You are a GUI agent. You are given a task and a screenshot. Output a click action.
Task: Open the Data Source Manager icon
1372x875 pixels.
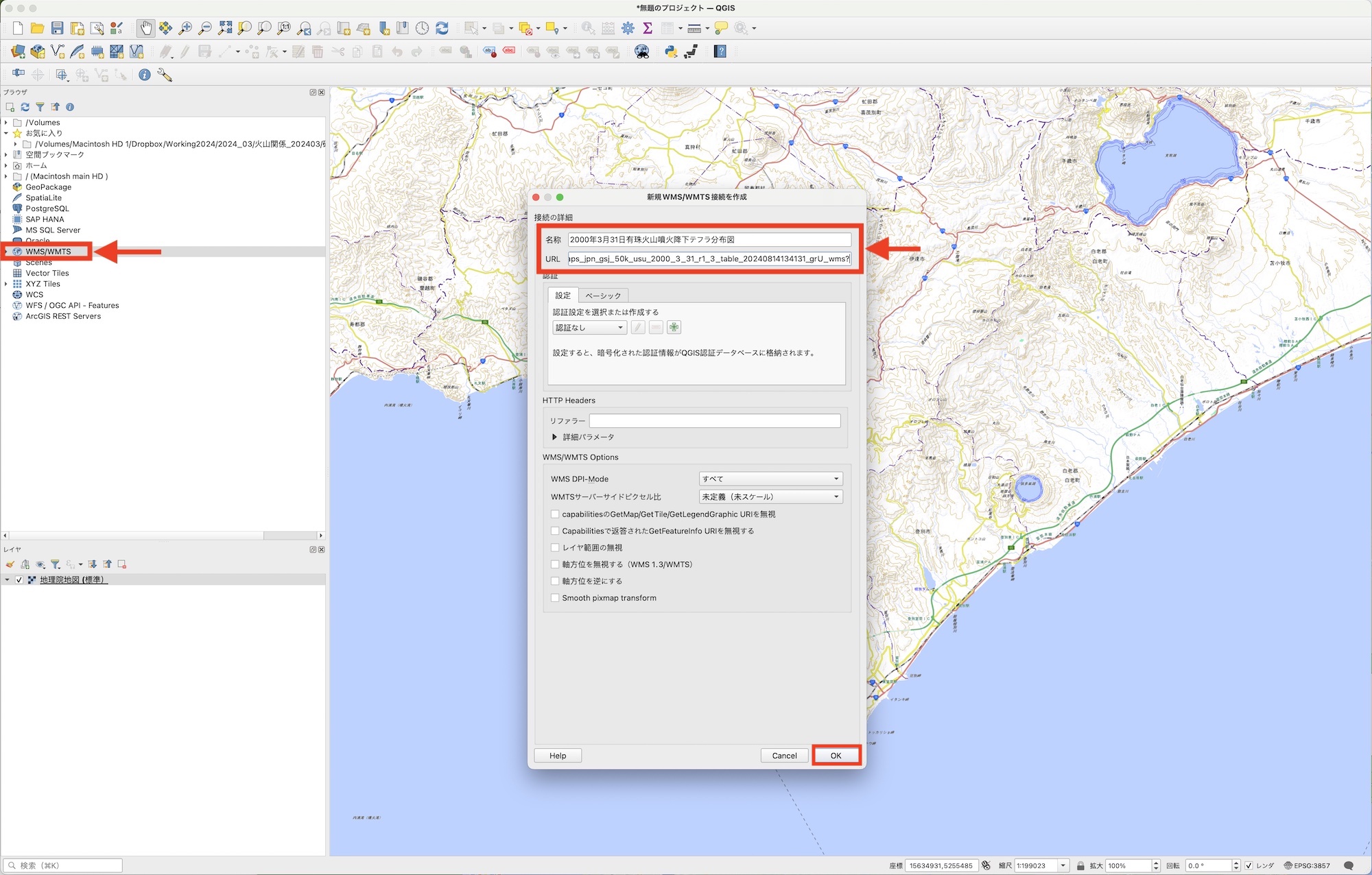[x=18, y=51]
